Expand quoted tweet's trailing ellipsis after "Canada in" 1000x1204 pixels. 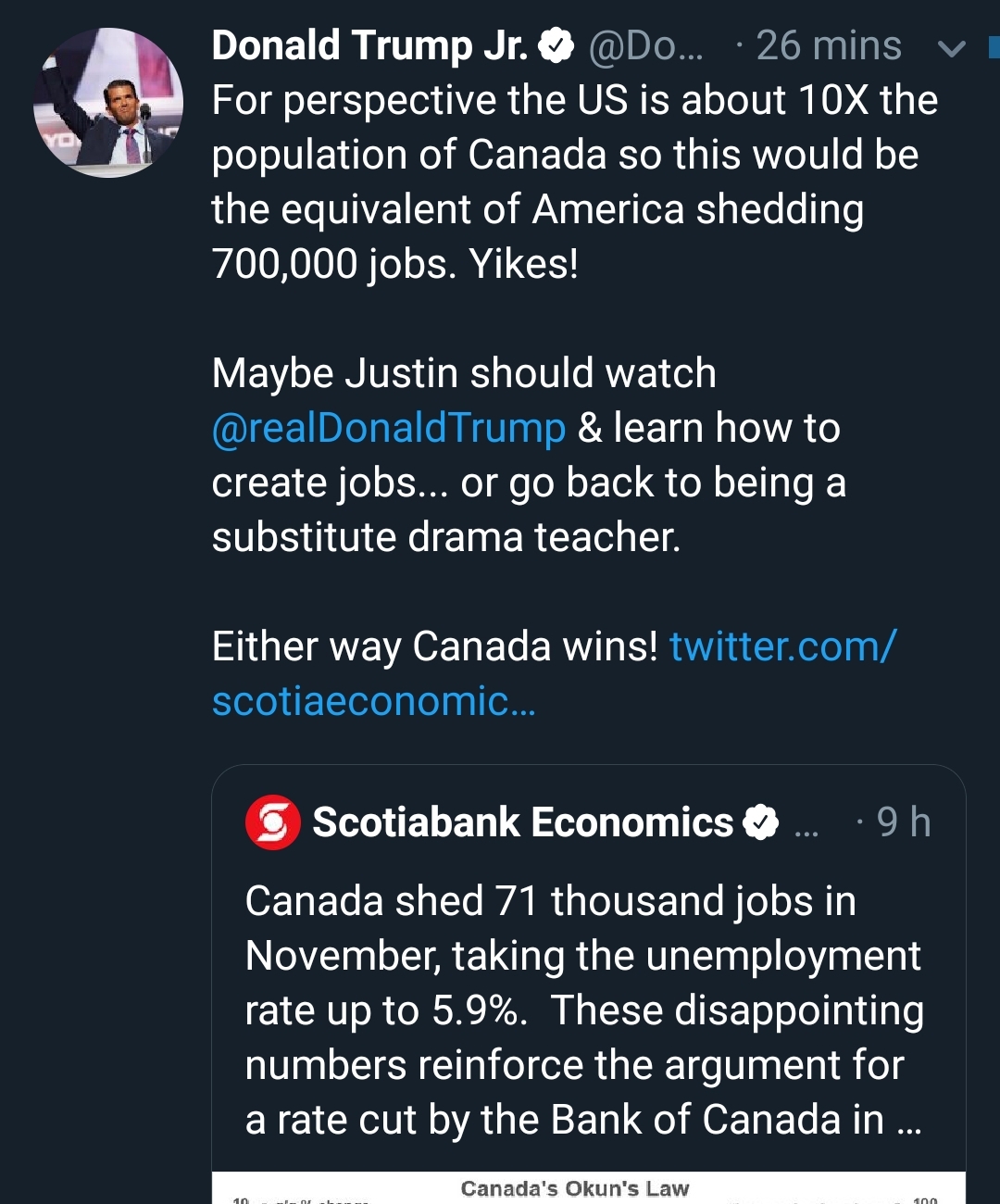(909, 1122)
